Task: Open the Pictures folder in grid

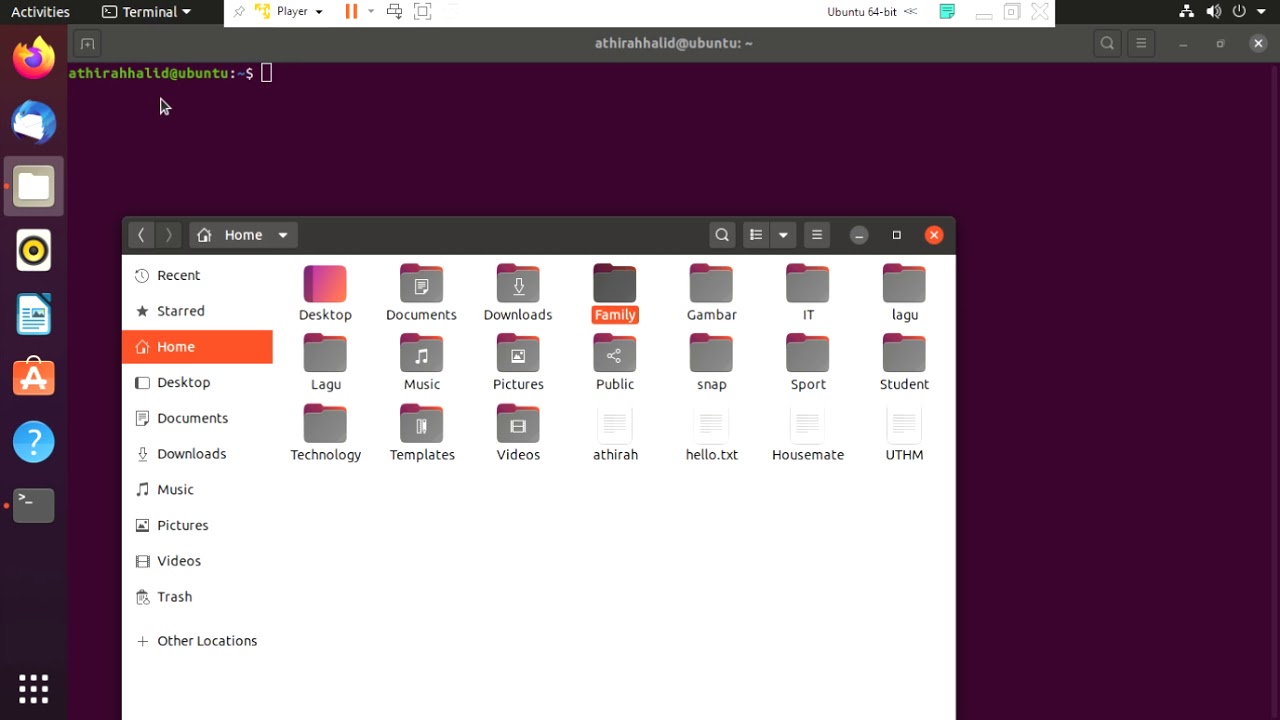Action: click(x=518, y=363)
